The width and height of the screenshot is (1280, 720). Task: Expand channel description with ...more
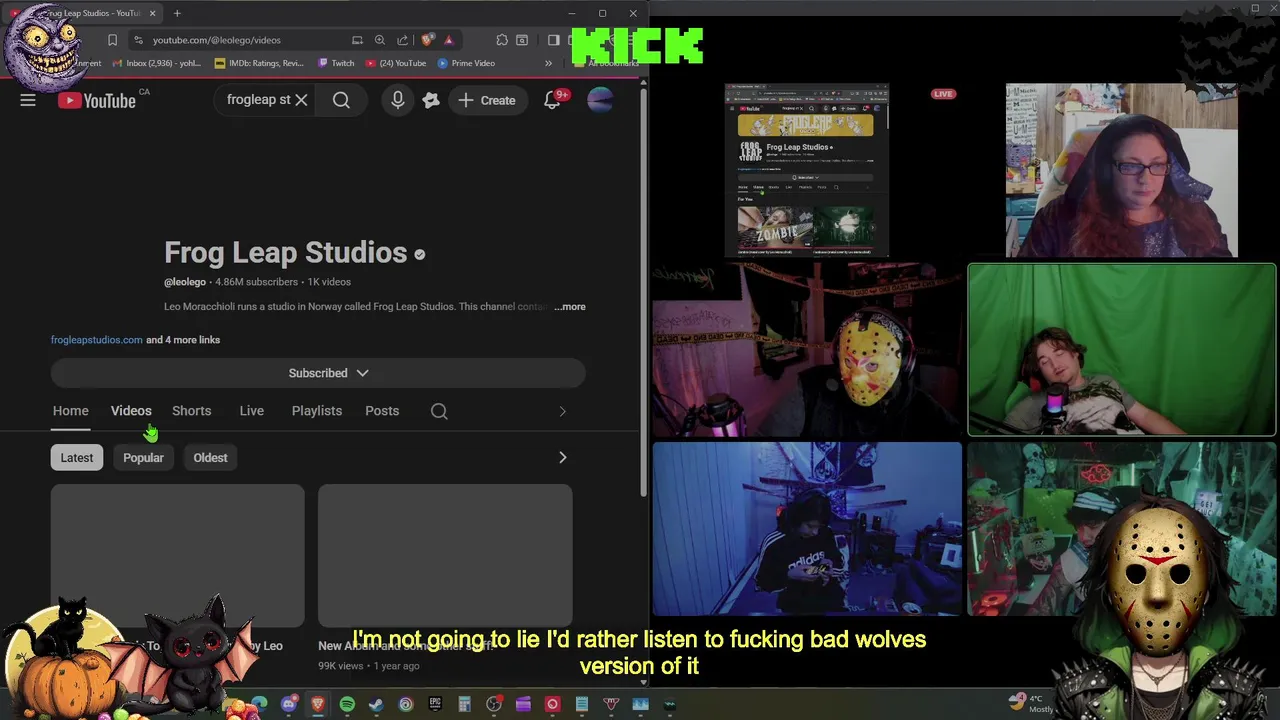coord(570,307)
